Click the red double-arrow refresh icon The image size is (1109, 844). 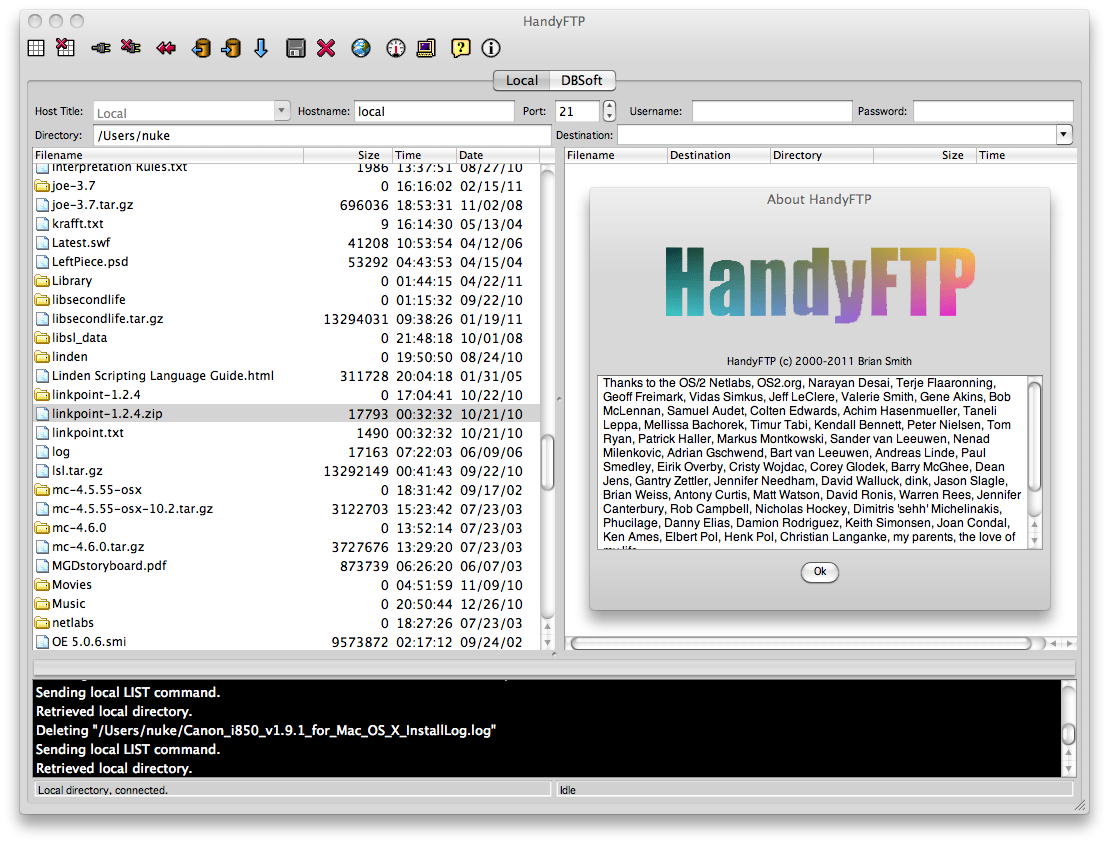click(x=166, y=48)
